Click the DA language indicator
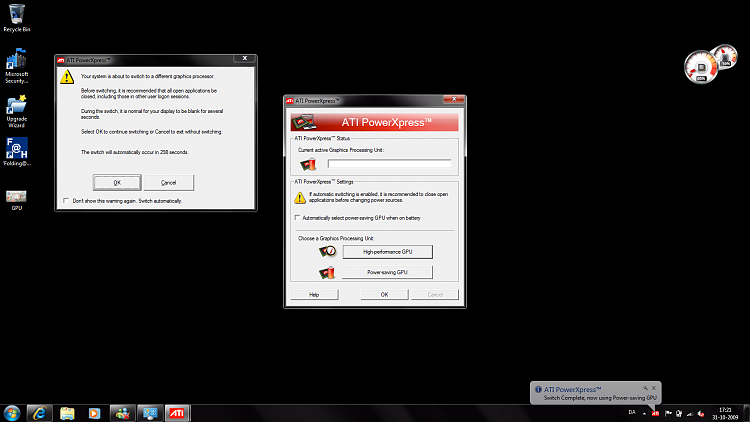Image resolution: width=750 pixels, height=422 pixels. 632,412
